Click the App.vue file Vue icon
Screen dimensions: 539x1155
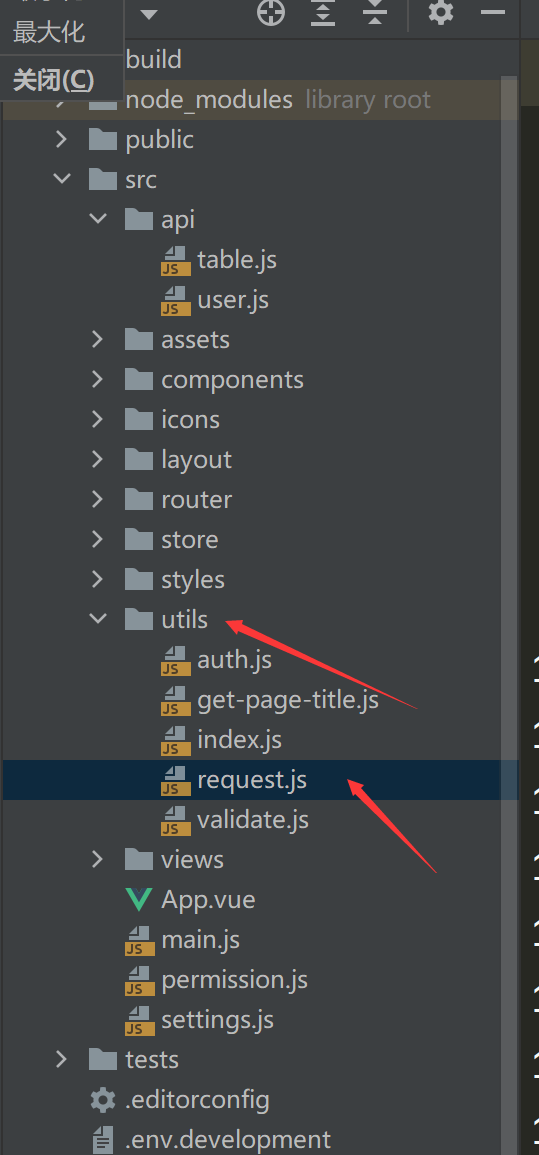pyautogui.click(x=139, y=899)
